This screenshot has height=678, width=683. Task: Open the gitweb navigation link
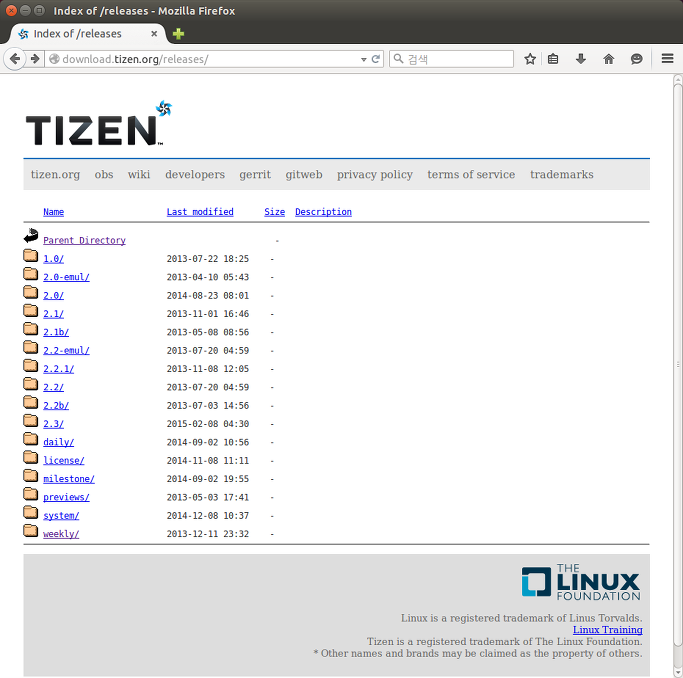coord(304,174)
